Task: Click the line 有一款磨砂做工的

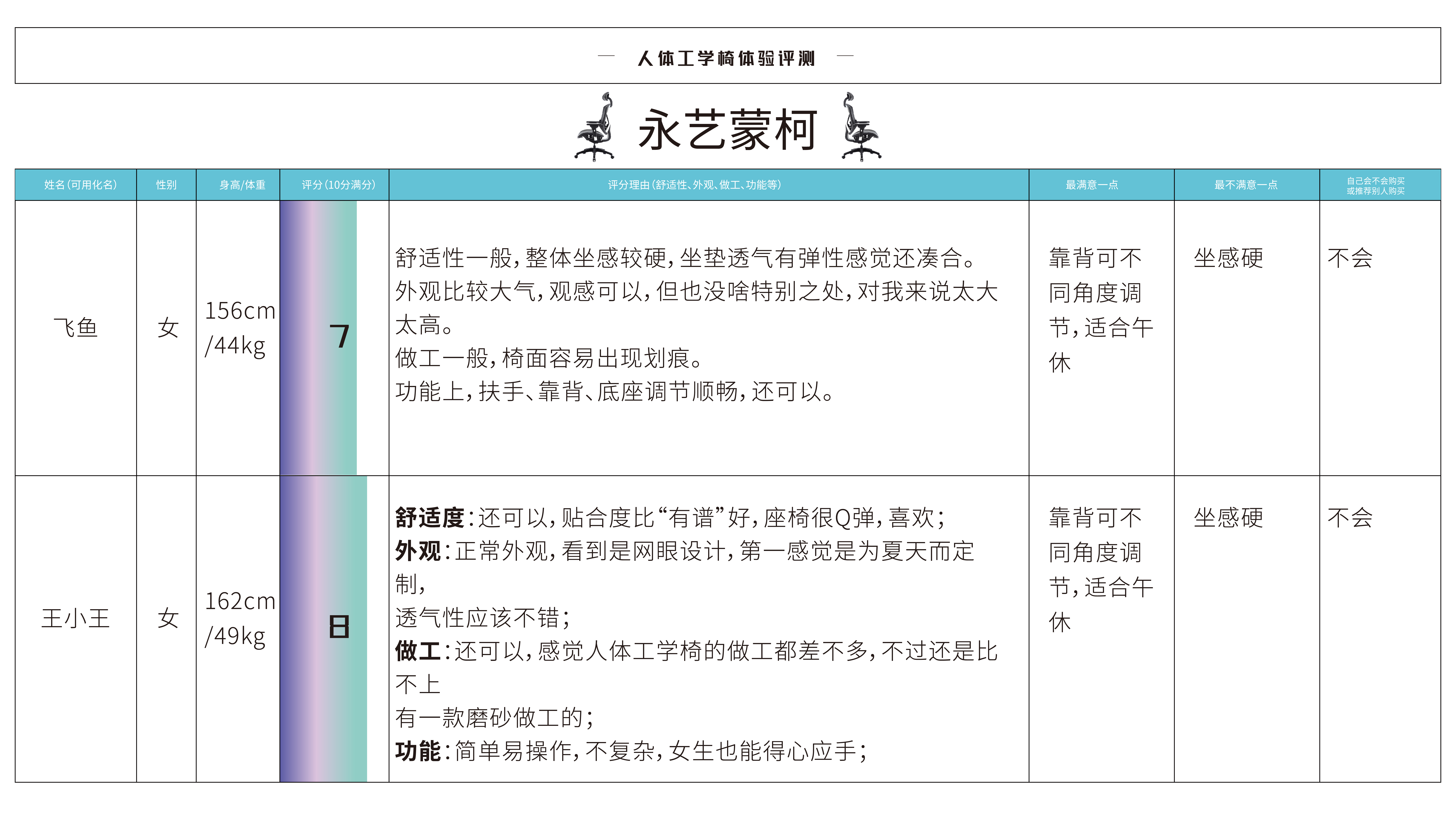Action: click(x=494, y=718)
